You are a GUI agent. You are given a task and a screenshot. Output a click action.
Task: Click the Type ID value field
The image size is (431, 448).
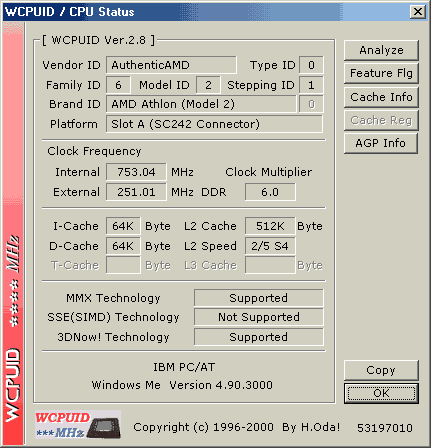point(311,65)
